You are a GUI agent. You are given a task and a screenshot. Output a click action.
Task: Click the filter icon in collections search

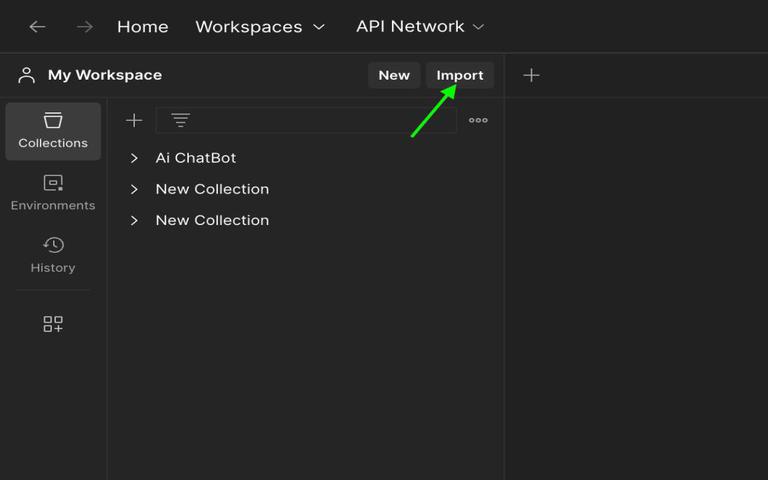point(180,120)
